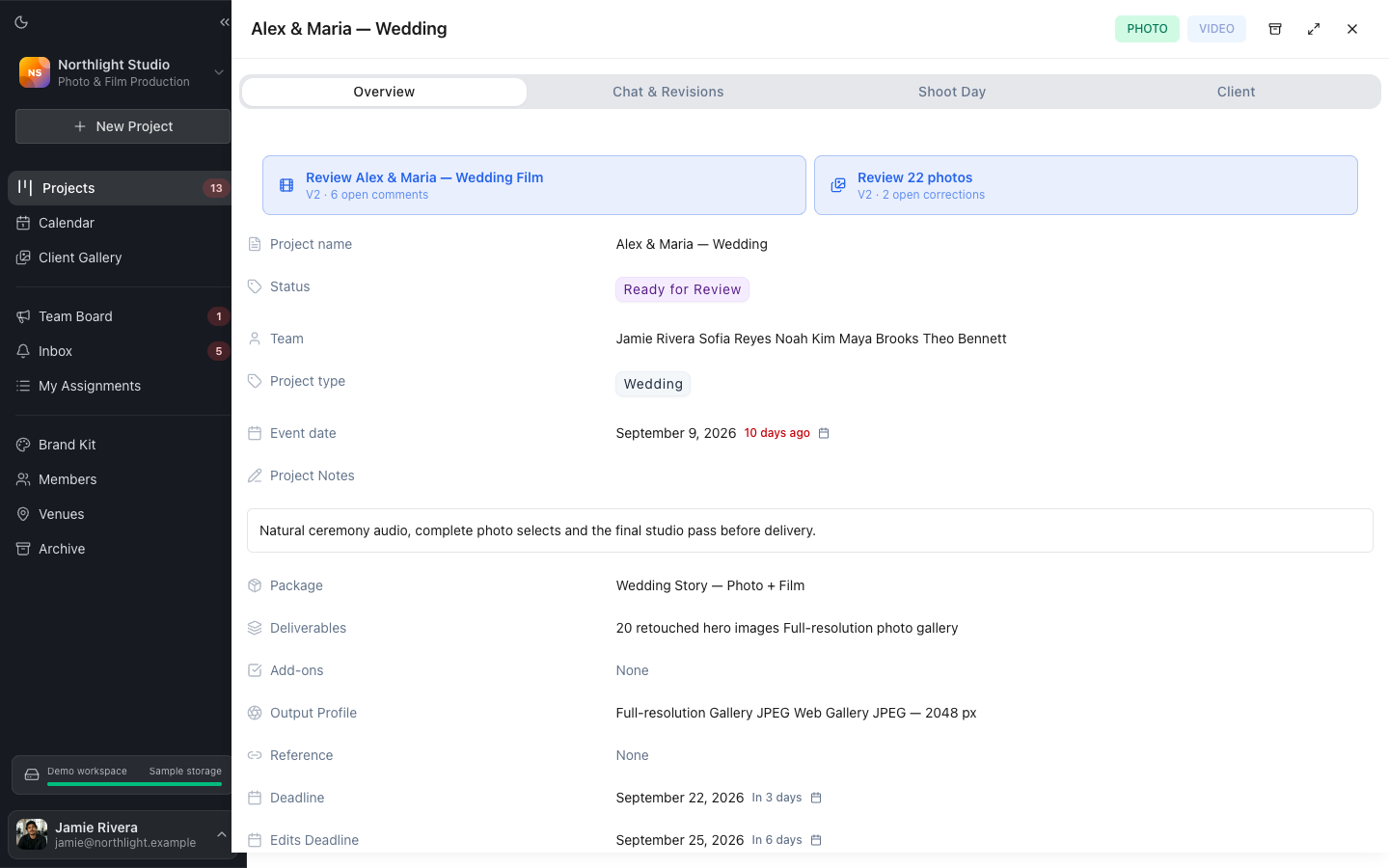Click the archive box icon in header
The image size is (1389, 868).
coord(1274,29)
